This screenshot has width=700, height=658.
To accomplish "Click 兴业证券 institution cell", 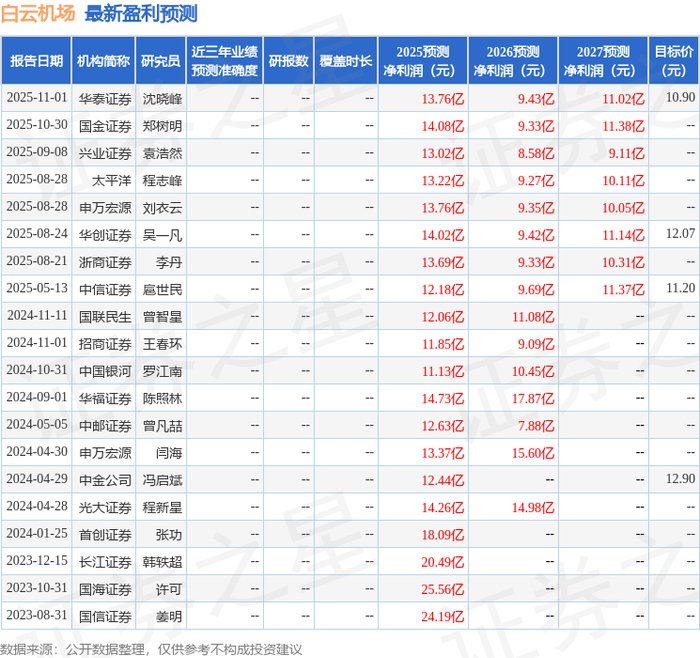I will [x=105, y=153].
